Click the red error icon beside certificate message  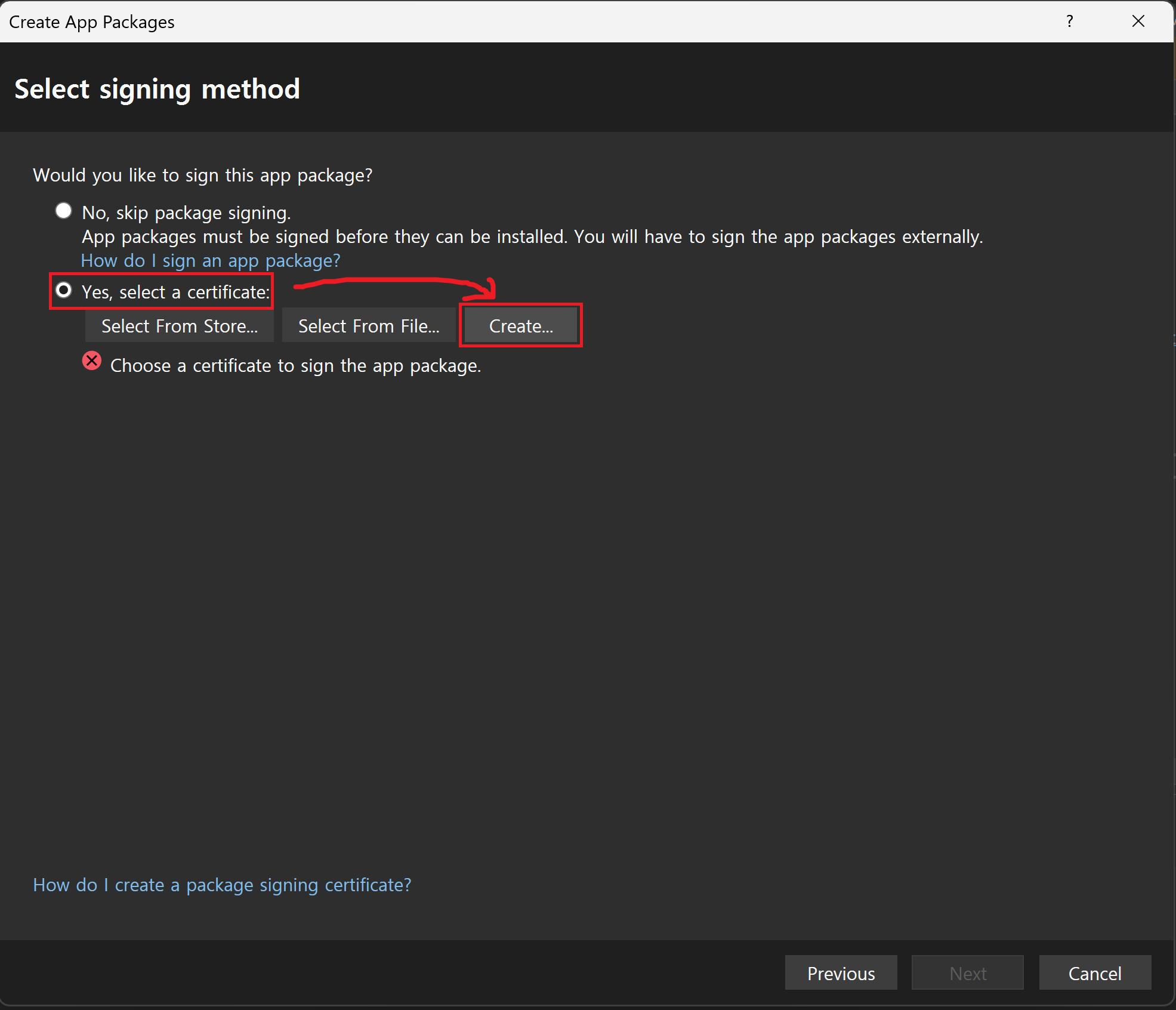point(92,361)
